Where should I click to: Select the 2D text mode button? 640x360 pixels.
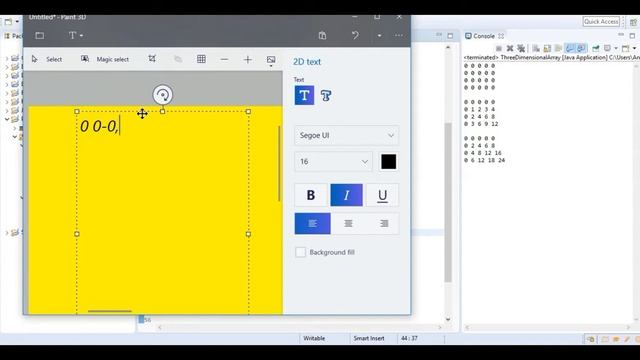(304, 96)
